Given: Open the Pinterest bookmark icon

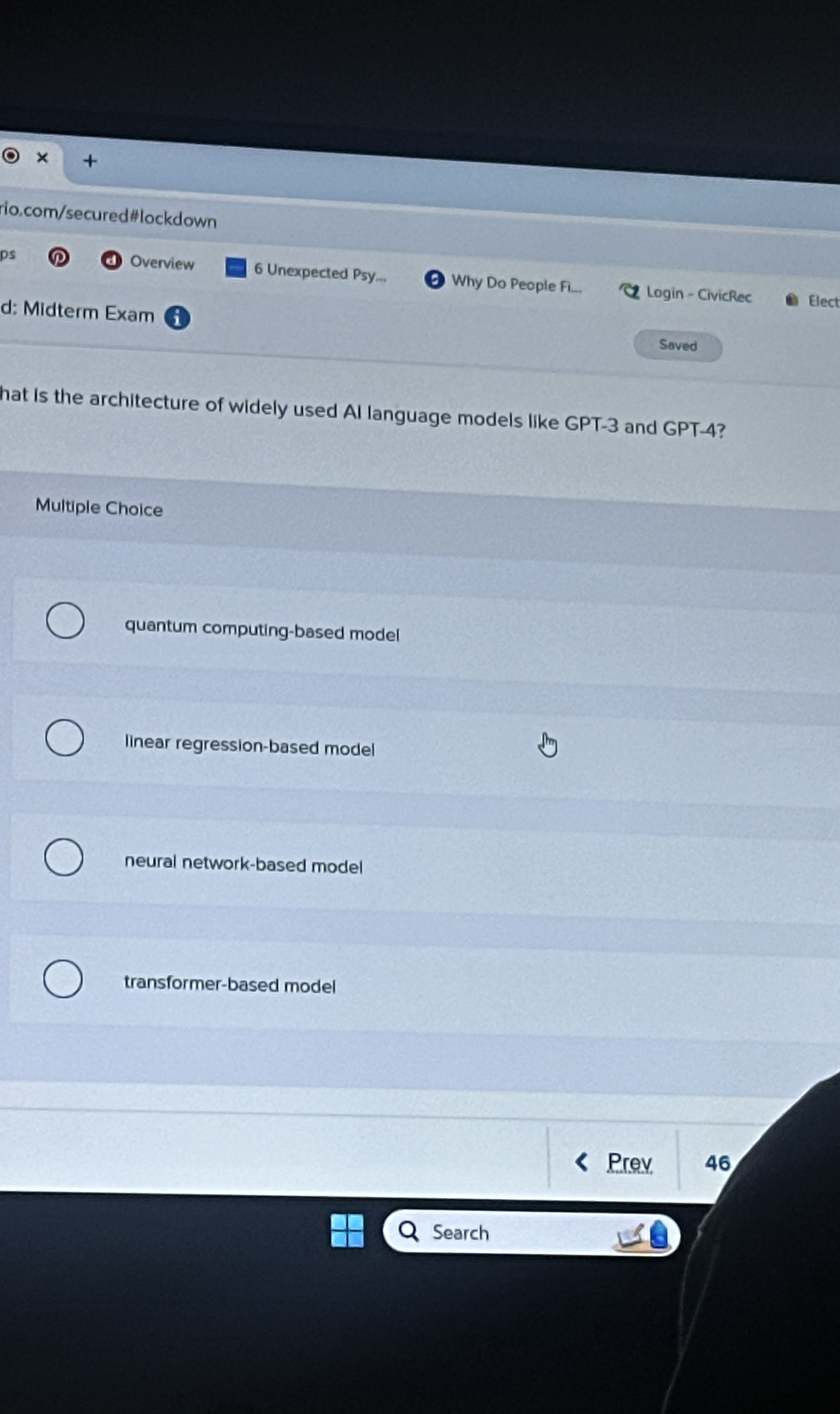Looking at the screenshot, I should [58, 257].
